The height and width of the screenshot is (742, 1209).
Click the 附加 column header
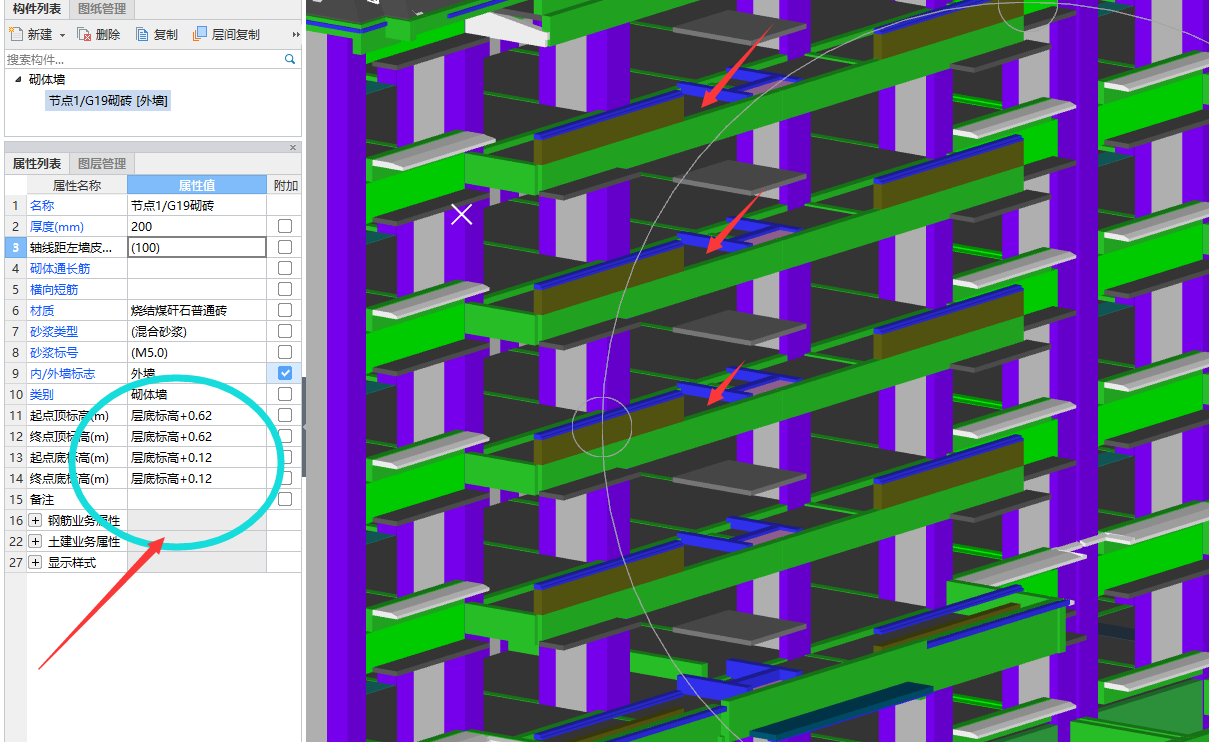[x=285, y=185]
